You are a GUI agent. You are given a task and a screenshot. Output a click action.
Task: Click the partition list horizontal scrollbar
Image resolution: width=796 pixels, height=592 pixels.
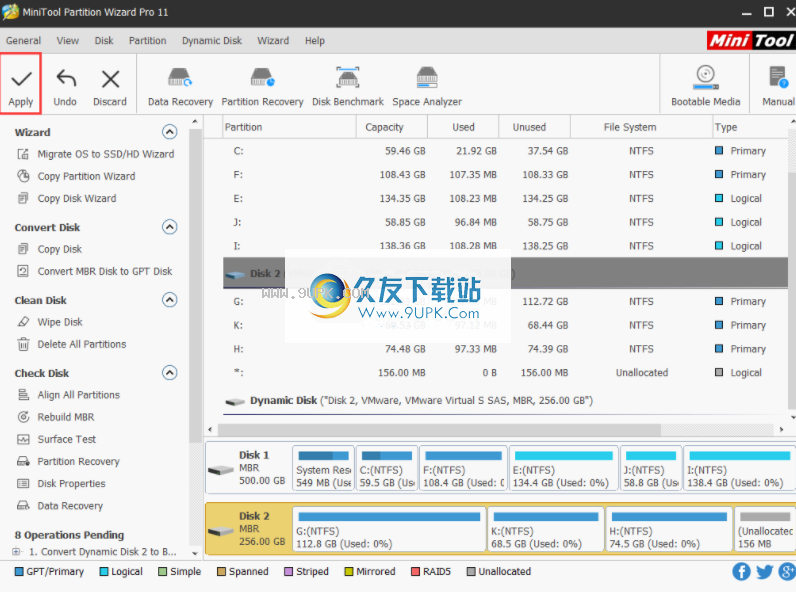tap(440, 430)
